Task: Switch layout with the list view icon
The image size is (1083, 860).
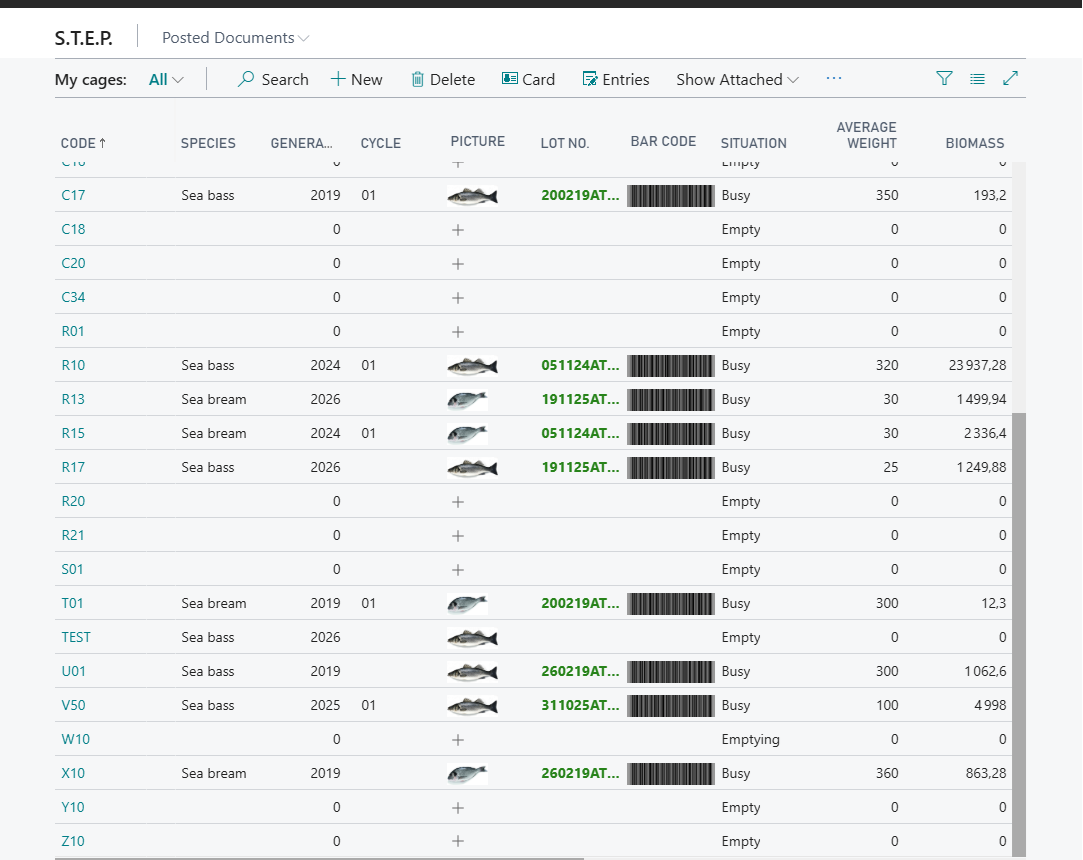Action: 977,78
